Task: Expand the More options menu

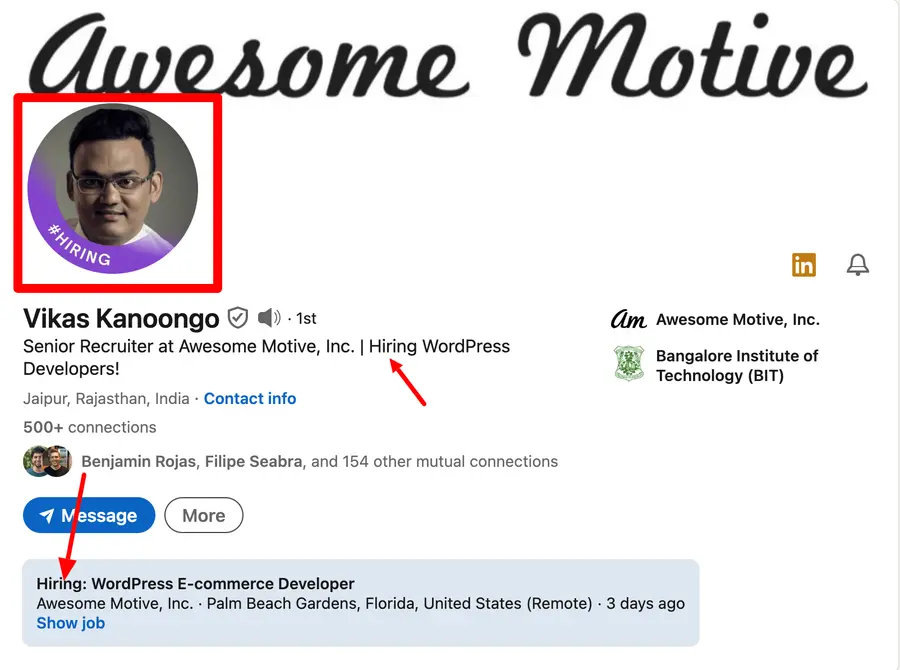Action: click(203, 515)
